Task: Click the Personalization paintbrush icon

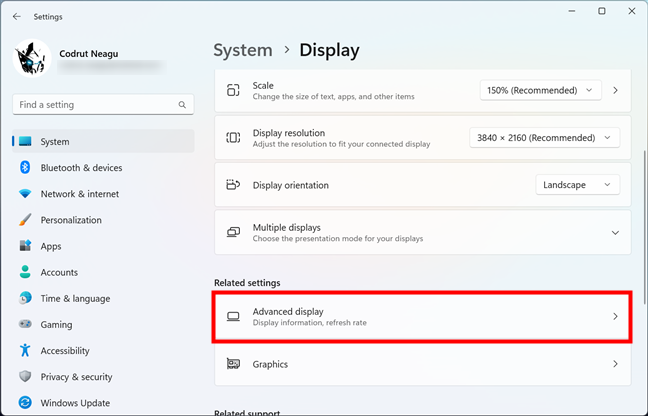Action: click(x=25, y=220)
